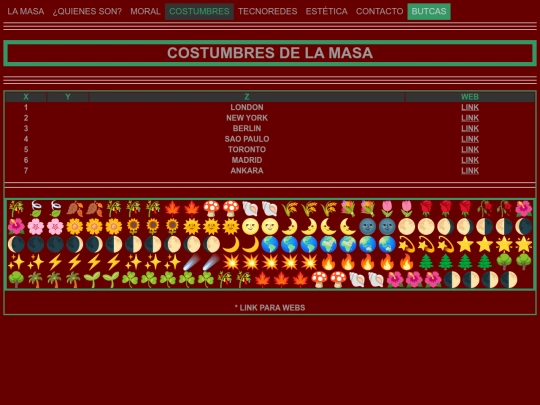540x405 pixels.
Task: Click the bouquet emoji next to the pink tulip
Action: [368, 209]
